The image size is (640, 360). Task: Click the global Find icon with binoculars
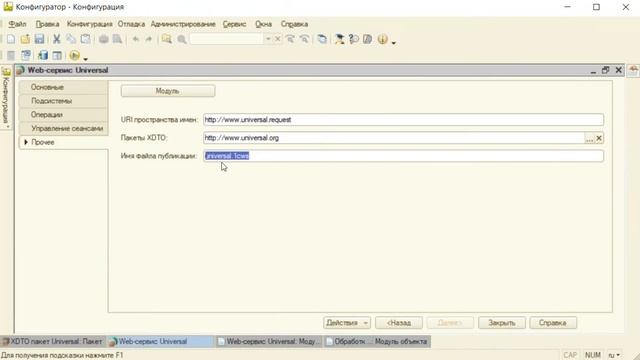[167, 39]
